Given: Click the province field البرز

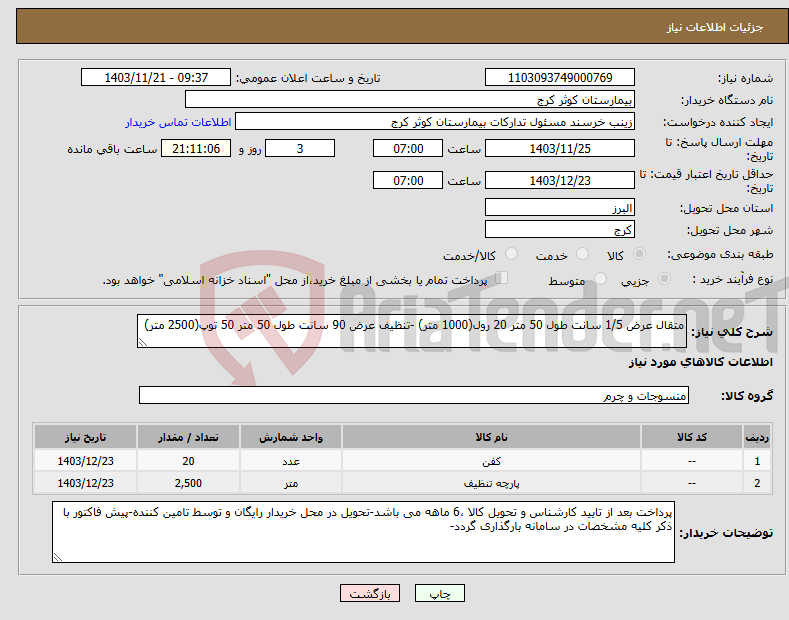Looking at the screenshot, I should click(560, 207).
